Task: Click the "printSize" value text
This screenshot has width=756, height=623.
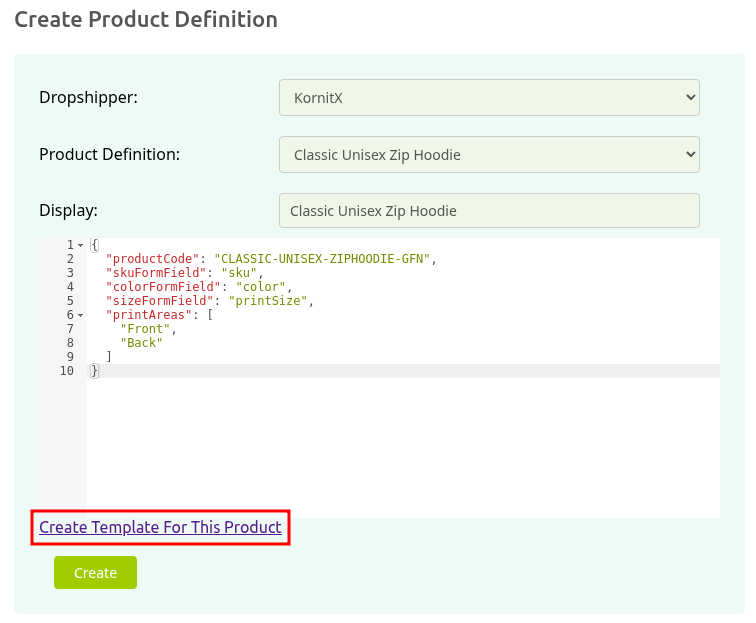Action: pos(268,300)
